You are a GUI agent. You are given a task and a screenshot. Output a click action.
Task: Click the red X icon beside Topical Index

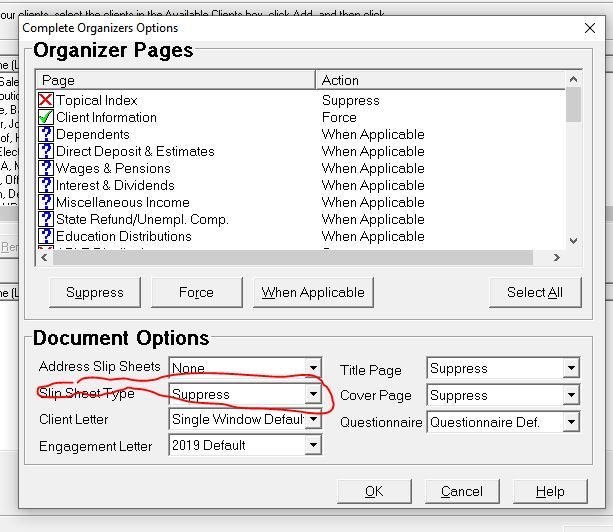pos(45,100)
